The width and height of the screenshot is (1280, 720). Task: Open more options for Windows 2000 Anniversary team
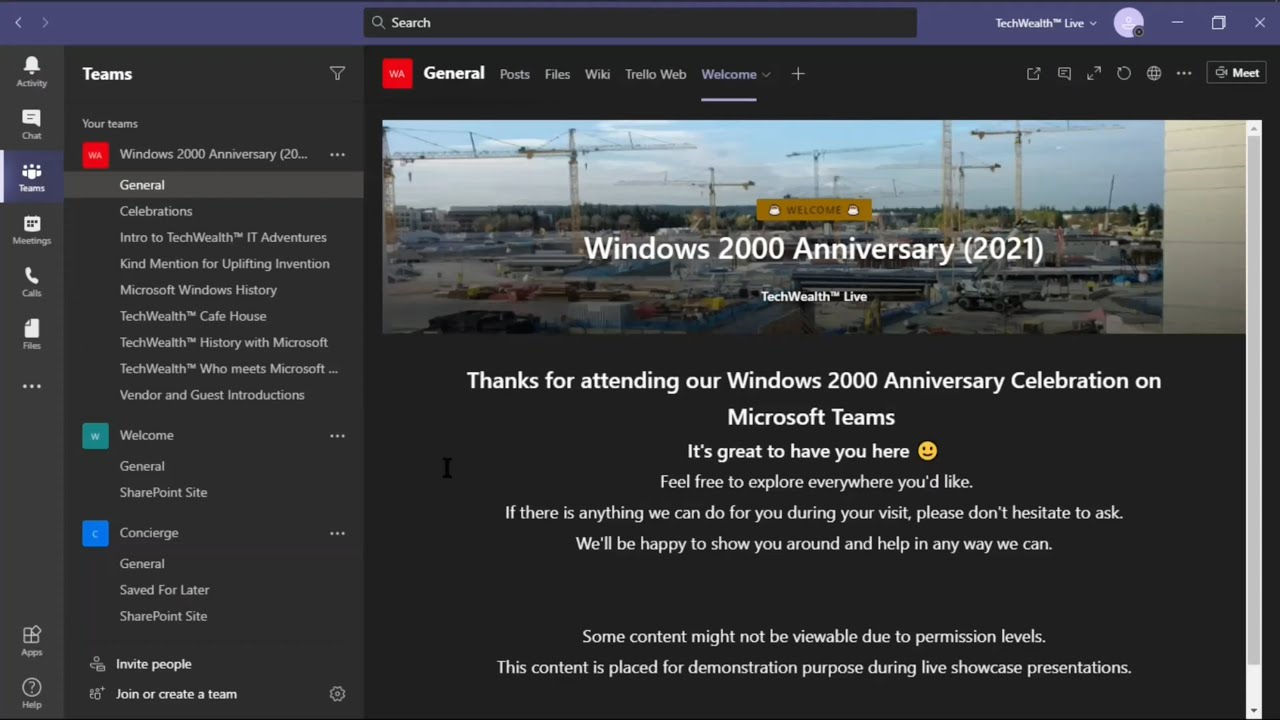pos(337,154)
